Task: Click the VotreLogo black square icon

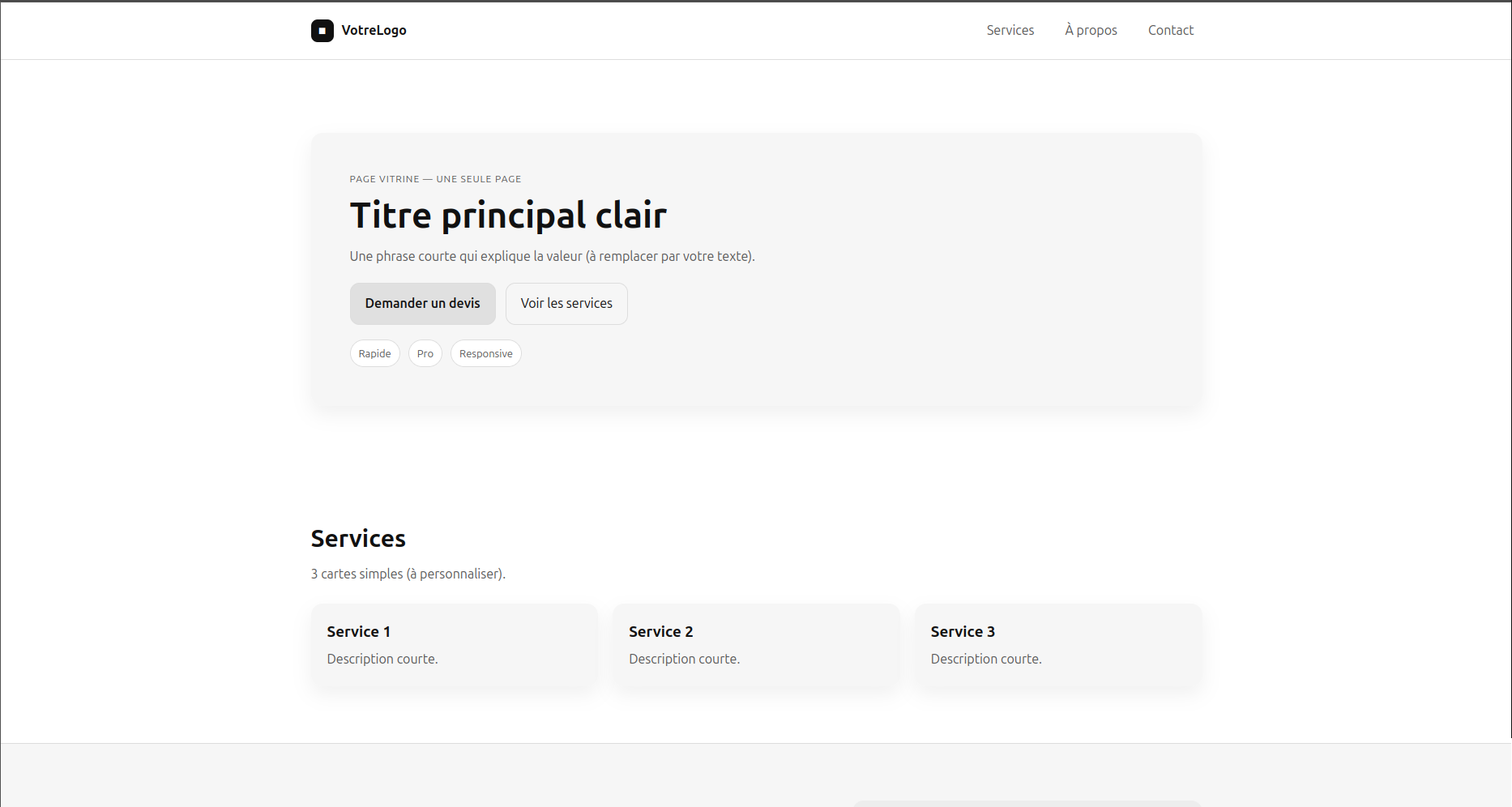Action: pyautogui.click(x=322, y=30)
